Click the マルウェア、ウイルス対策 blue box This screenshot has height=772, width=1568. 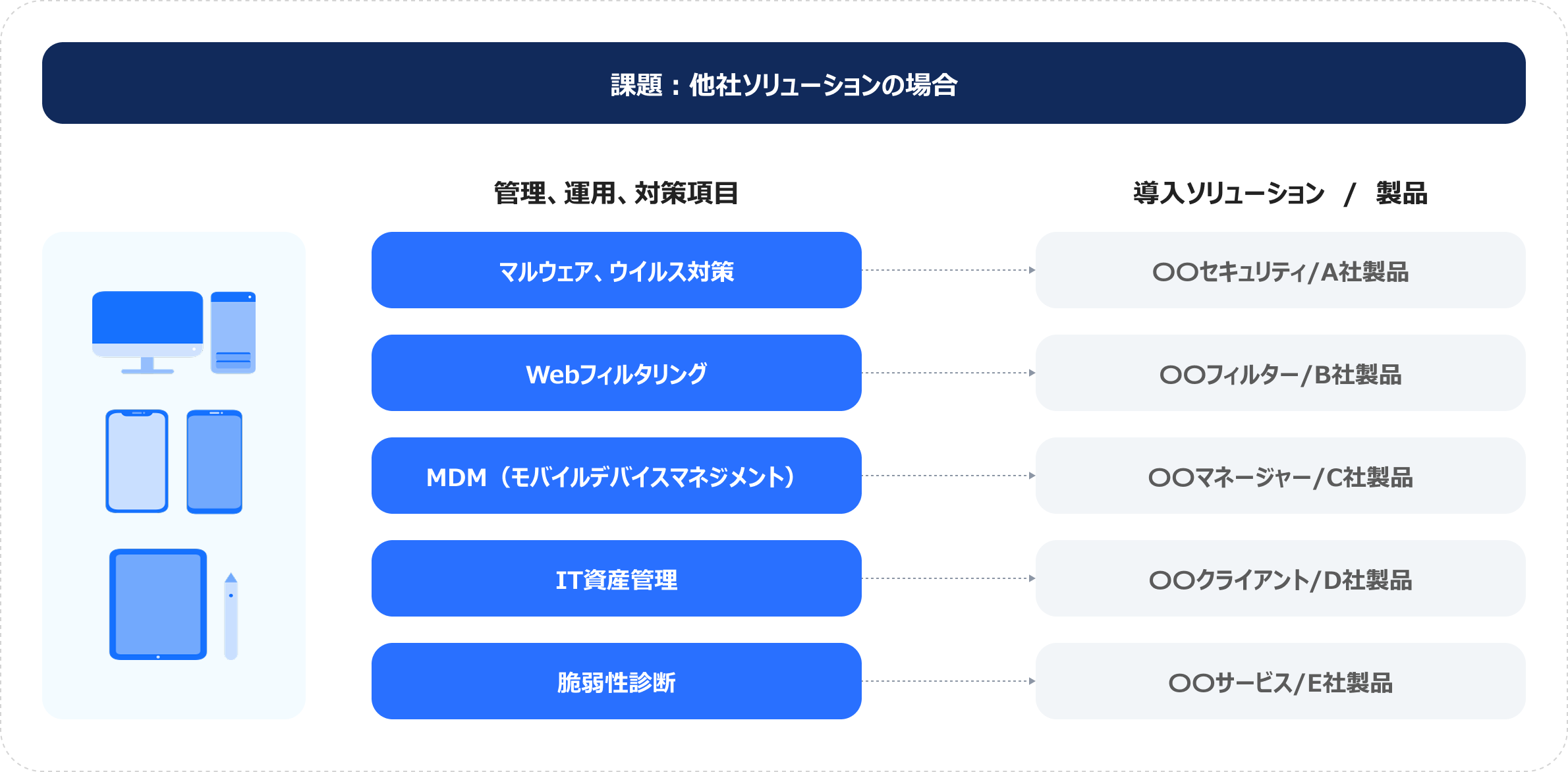pos(616,270)
